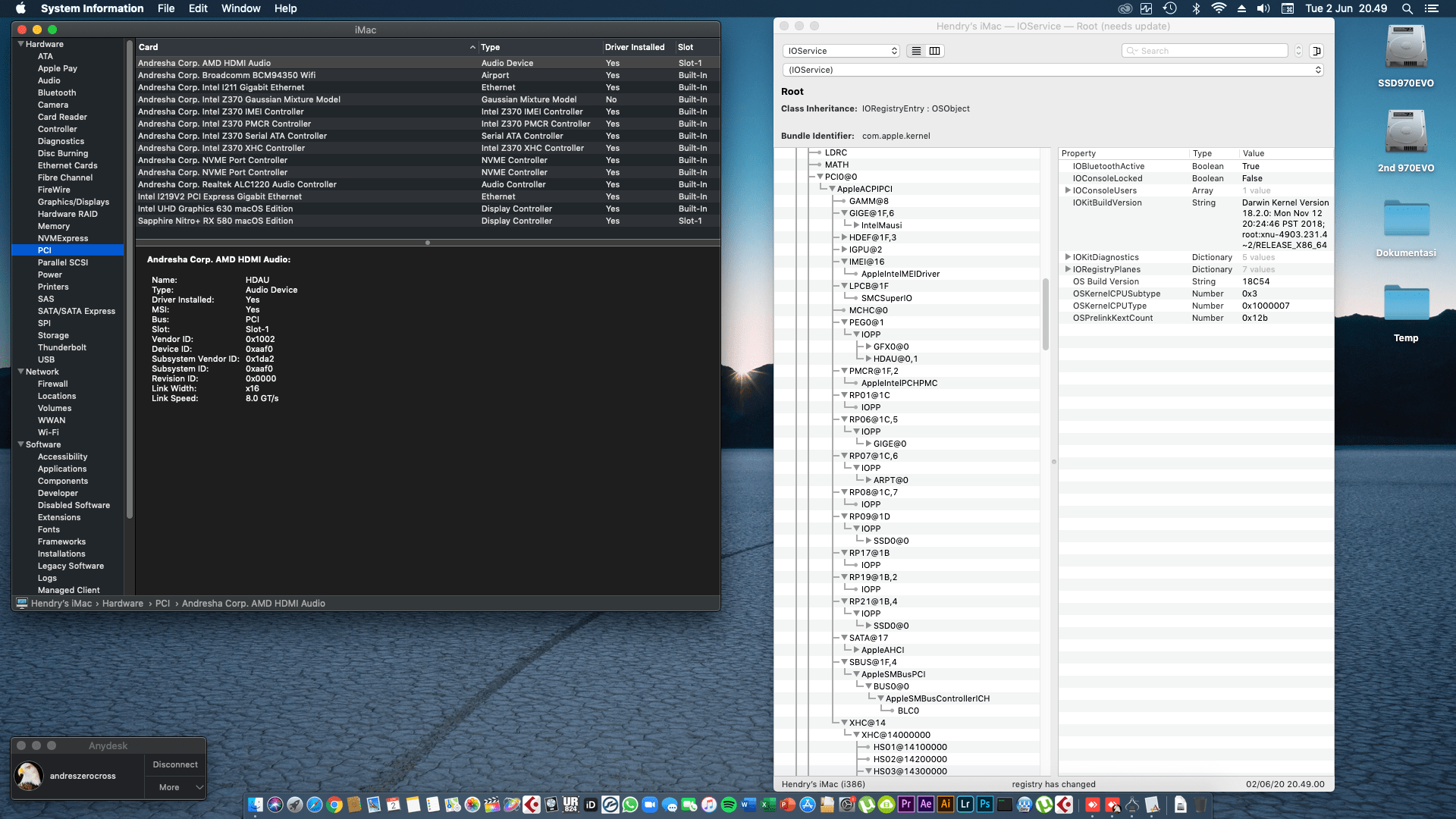This screenshot has height=819, width=1456.
Task: Expand the IOKitDiagnostics property row
Action: coord(1068,257)
